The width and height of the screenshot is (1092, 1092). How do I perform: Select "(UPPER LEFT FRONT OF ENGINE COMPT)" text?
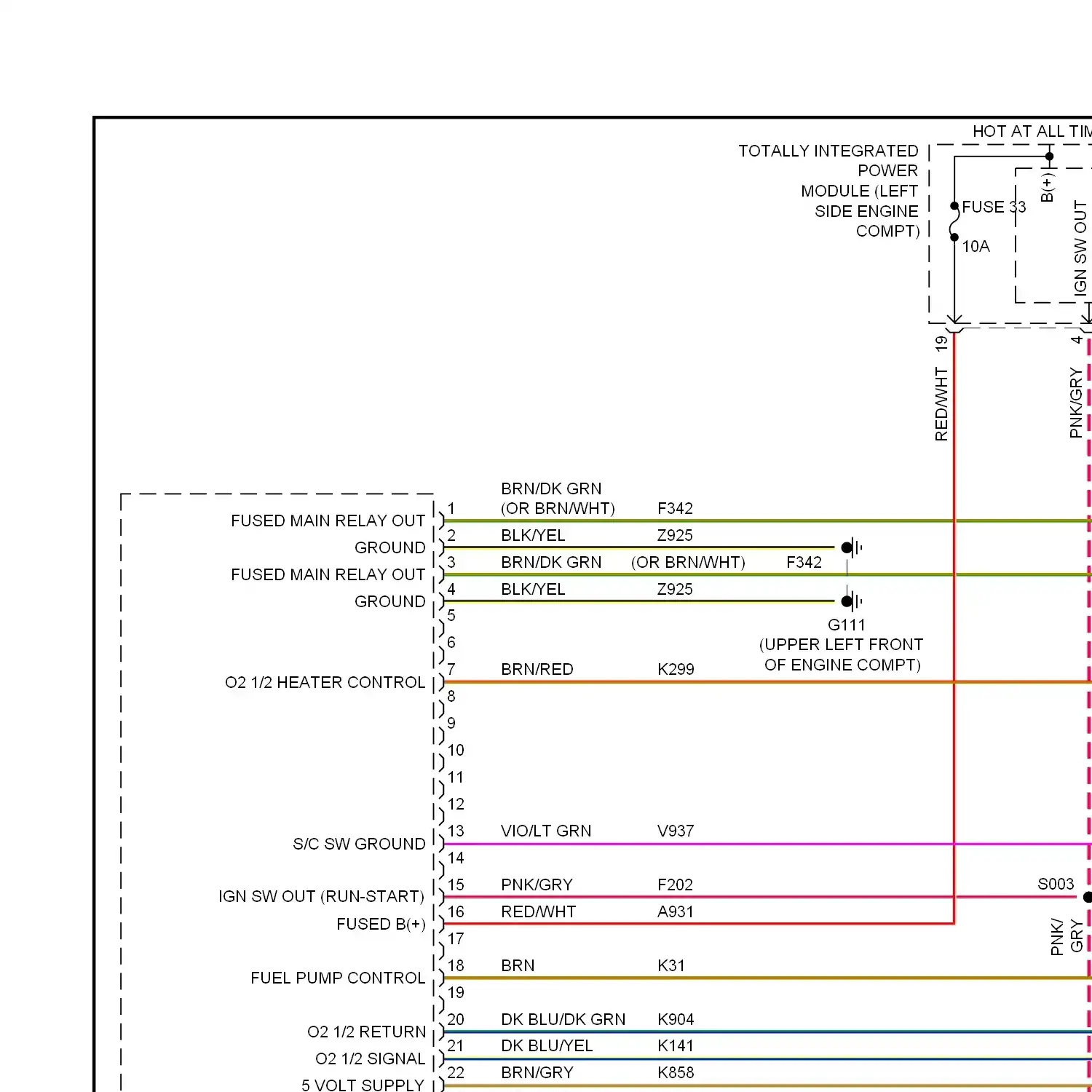(x=842, y=654)
